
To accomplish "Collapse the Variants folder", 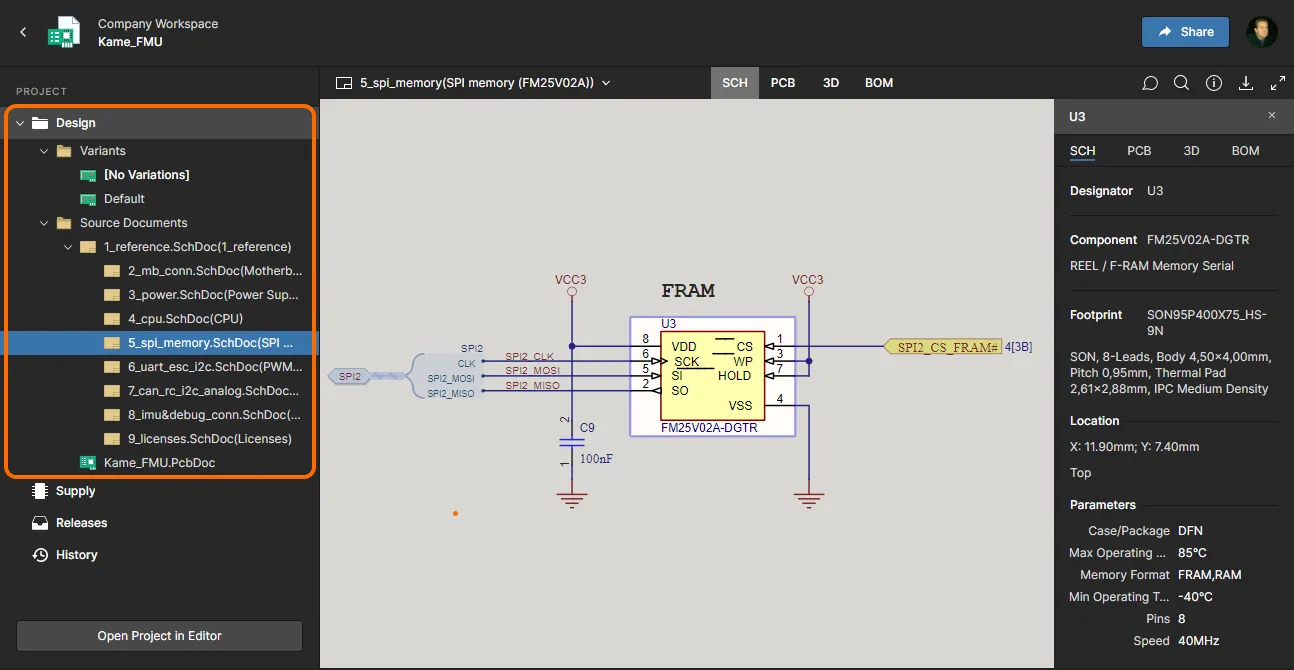I will [44, 151].
